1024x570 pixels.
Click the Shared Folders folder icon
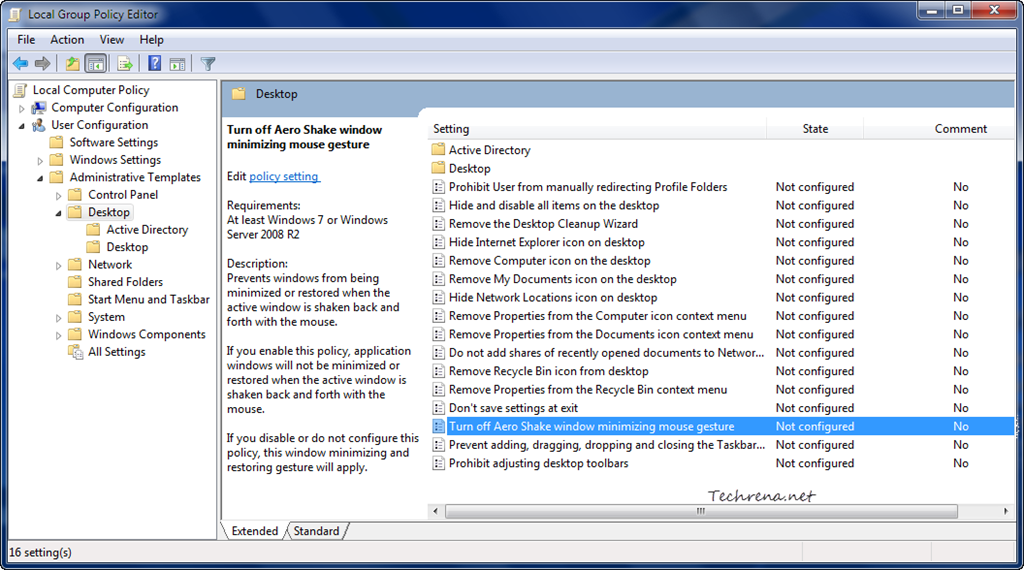pos(76,282)
